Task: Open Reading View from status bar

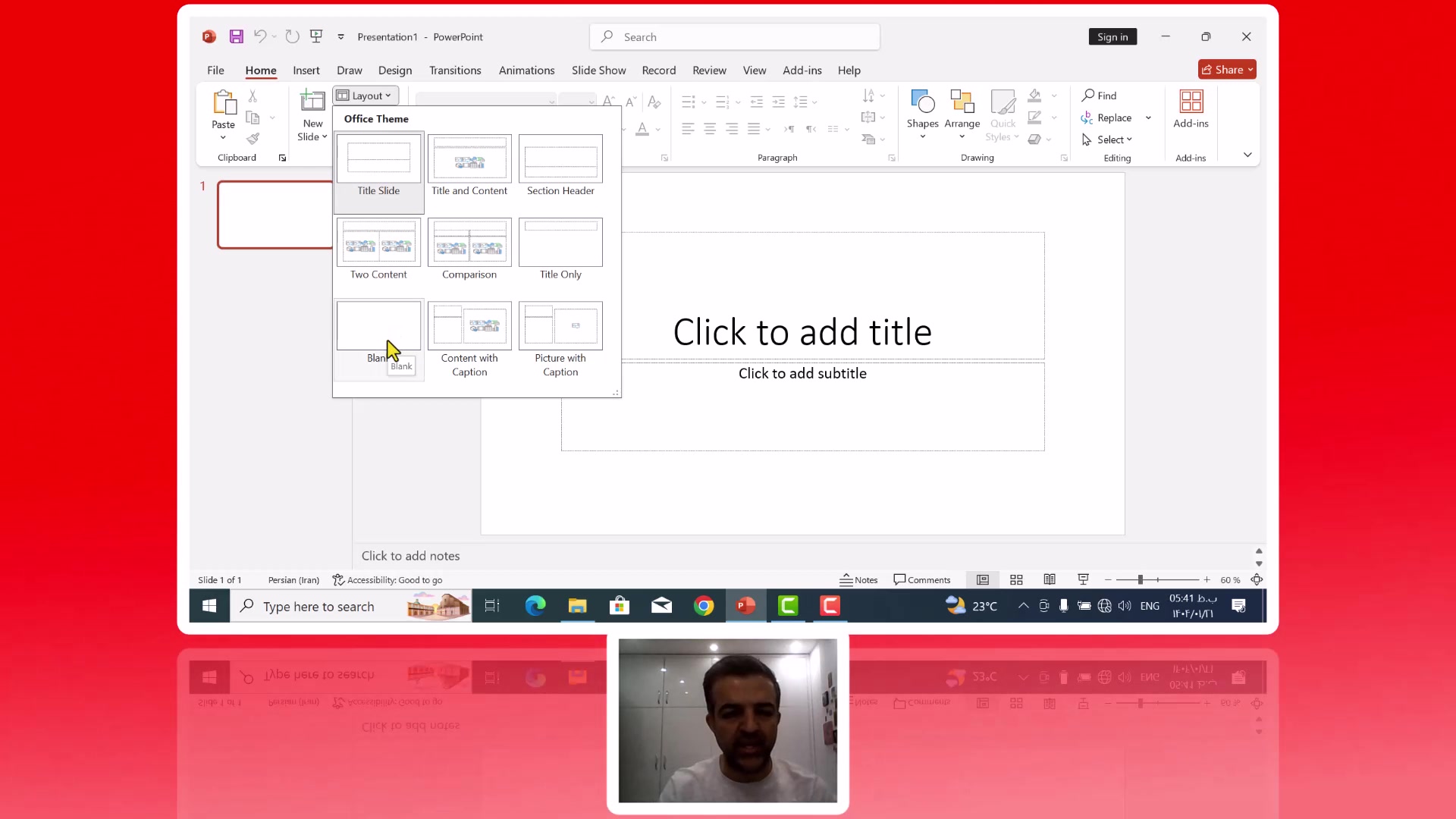Action: (x=1050, y=580)
